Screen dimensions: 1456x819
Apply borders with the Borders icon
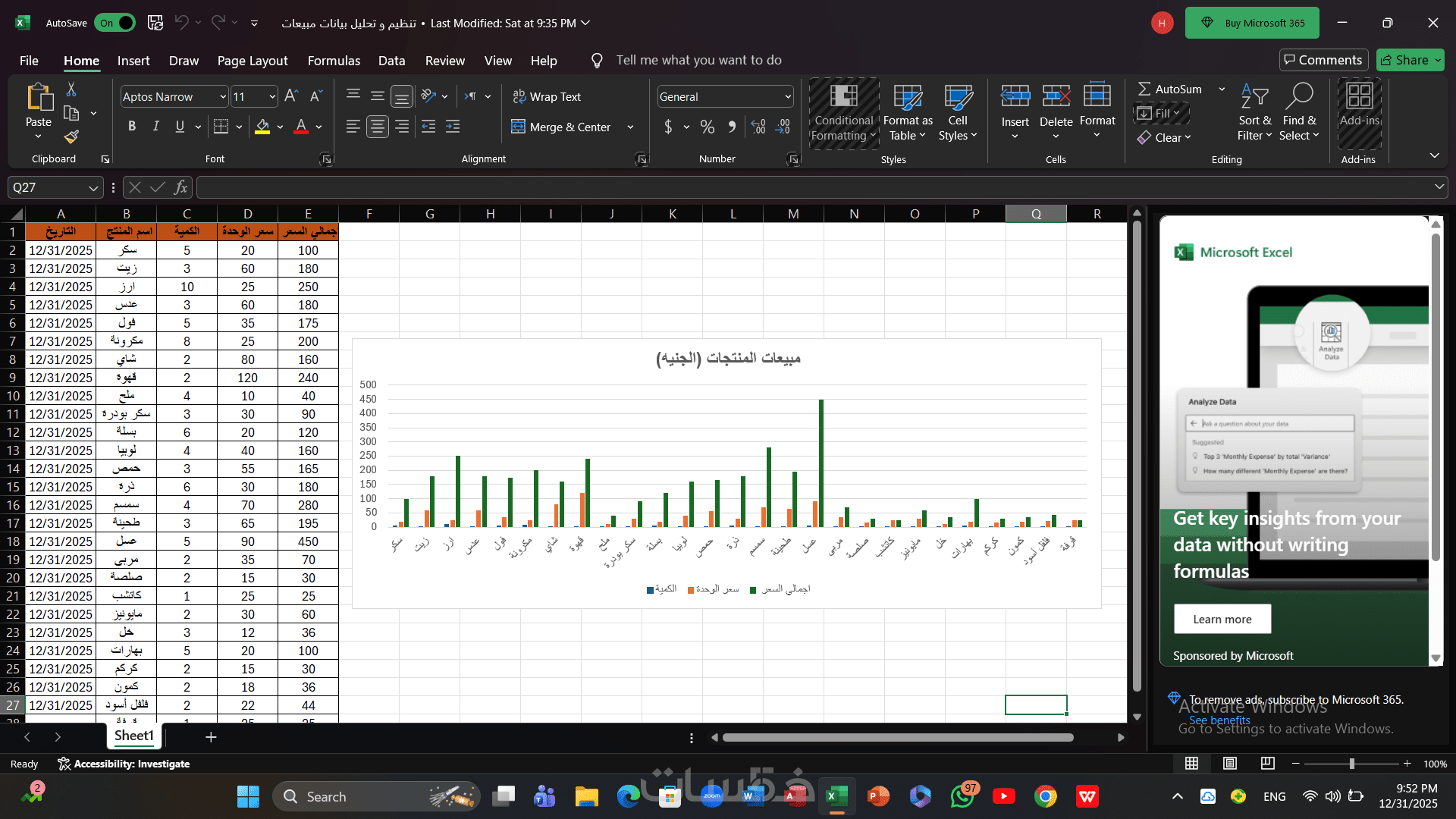pyautogui.click(x=221, y=127)
